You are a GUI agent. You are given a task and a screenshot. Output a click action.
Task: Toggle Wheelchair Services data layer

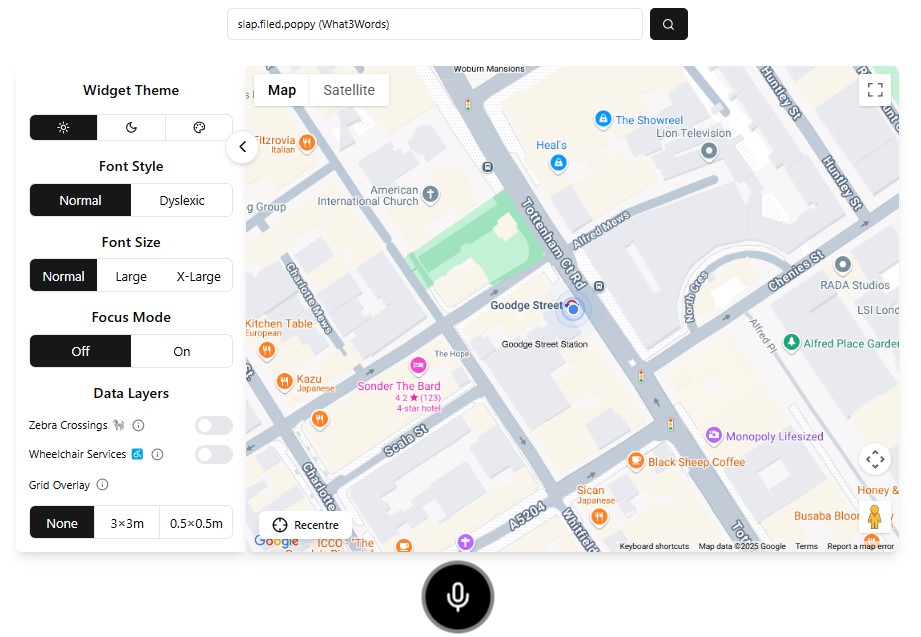click(x=213, y=455)
